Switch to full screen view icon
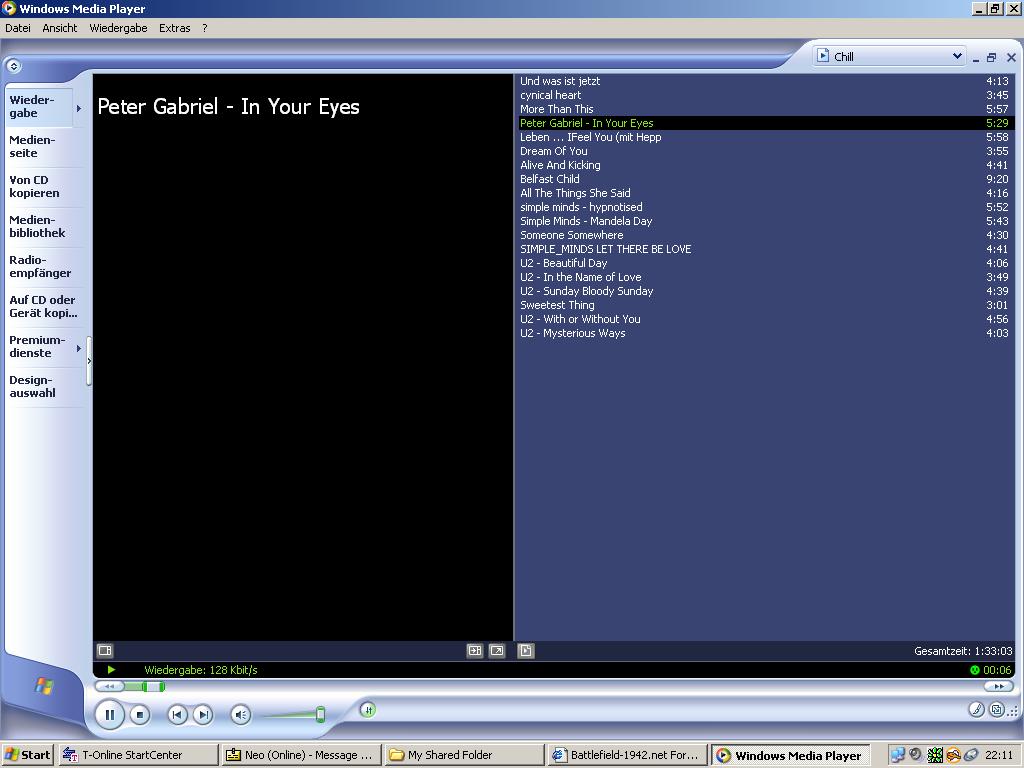The image size is (1024, 768). click(x=497, y=650)
